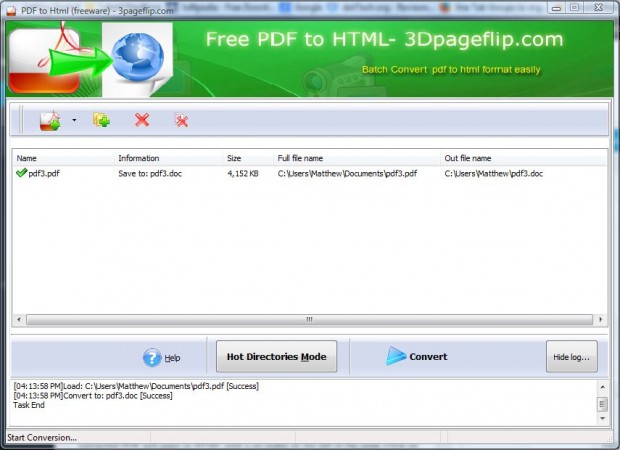Click the Hot Directories Mode button

276,357
